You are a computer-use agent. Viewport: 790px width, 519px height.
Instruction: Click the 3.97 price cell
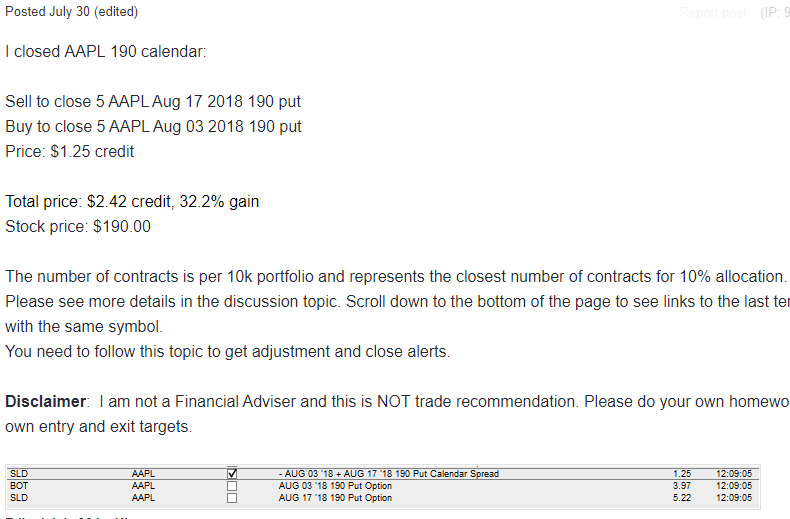[x=682, y=486]
